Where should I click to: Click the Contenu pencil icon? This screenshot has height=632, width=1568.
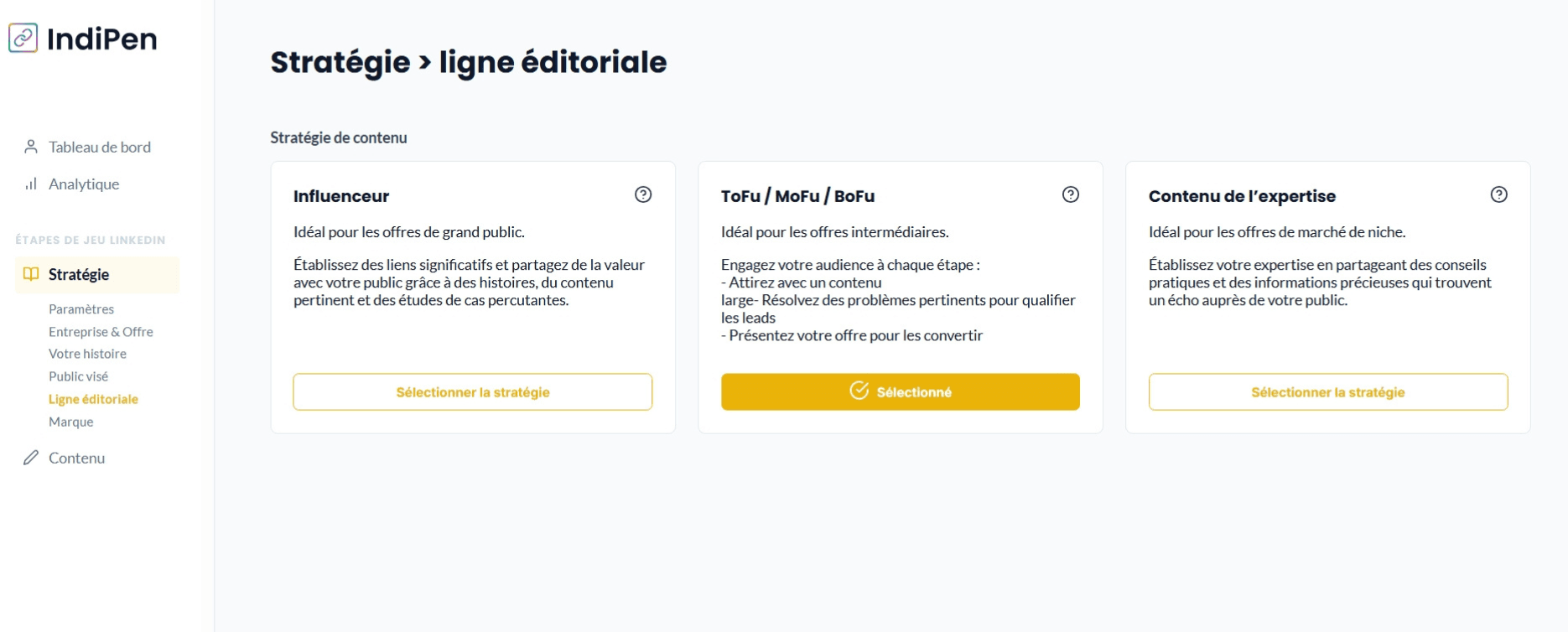tap(31, 458)
